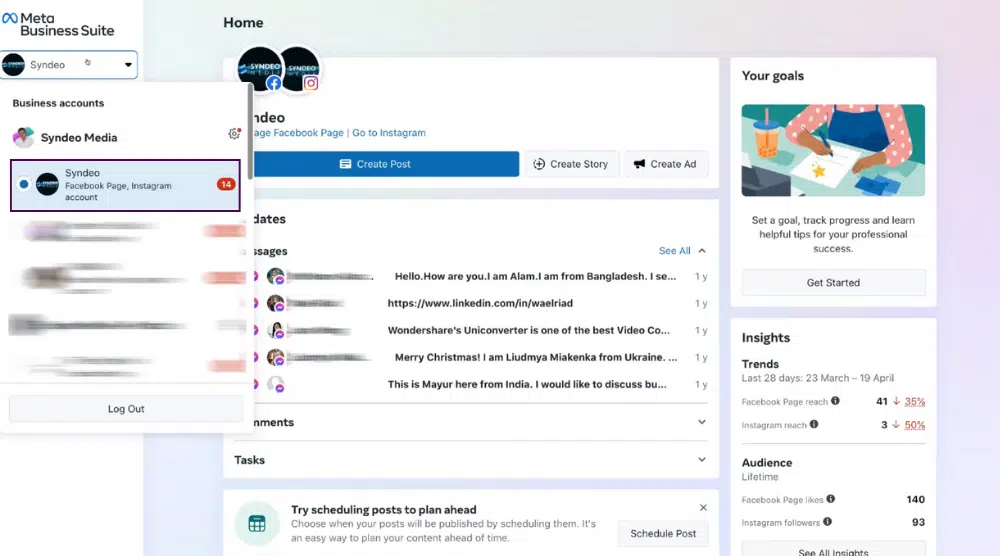Click the Meta Business Suite logo
1000x556 pixels.
pyautogui.click(x=58, y=23)
